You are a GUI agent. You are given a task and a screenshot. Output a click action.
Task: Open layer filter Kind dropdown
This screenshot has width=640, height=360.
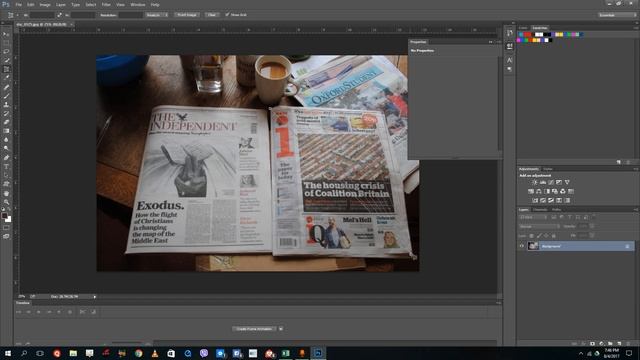click(533, 217)
